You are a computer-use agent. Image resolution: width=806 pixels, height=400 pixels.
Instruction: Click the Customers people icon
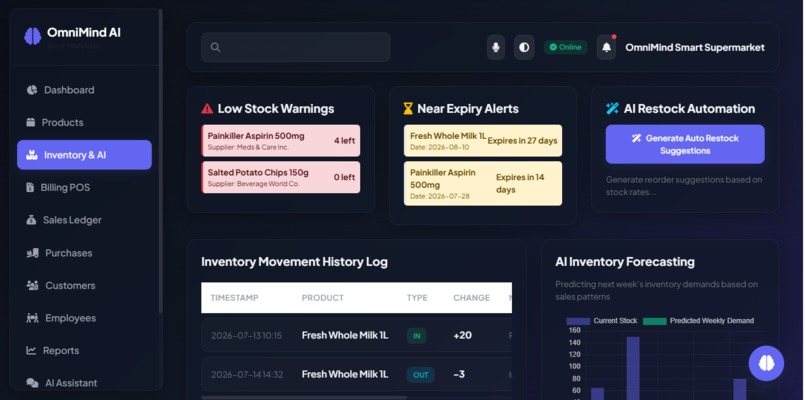pyautogui.click(x=32, y=285)
